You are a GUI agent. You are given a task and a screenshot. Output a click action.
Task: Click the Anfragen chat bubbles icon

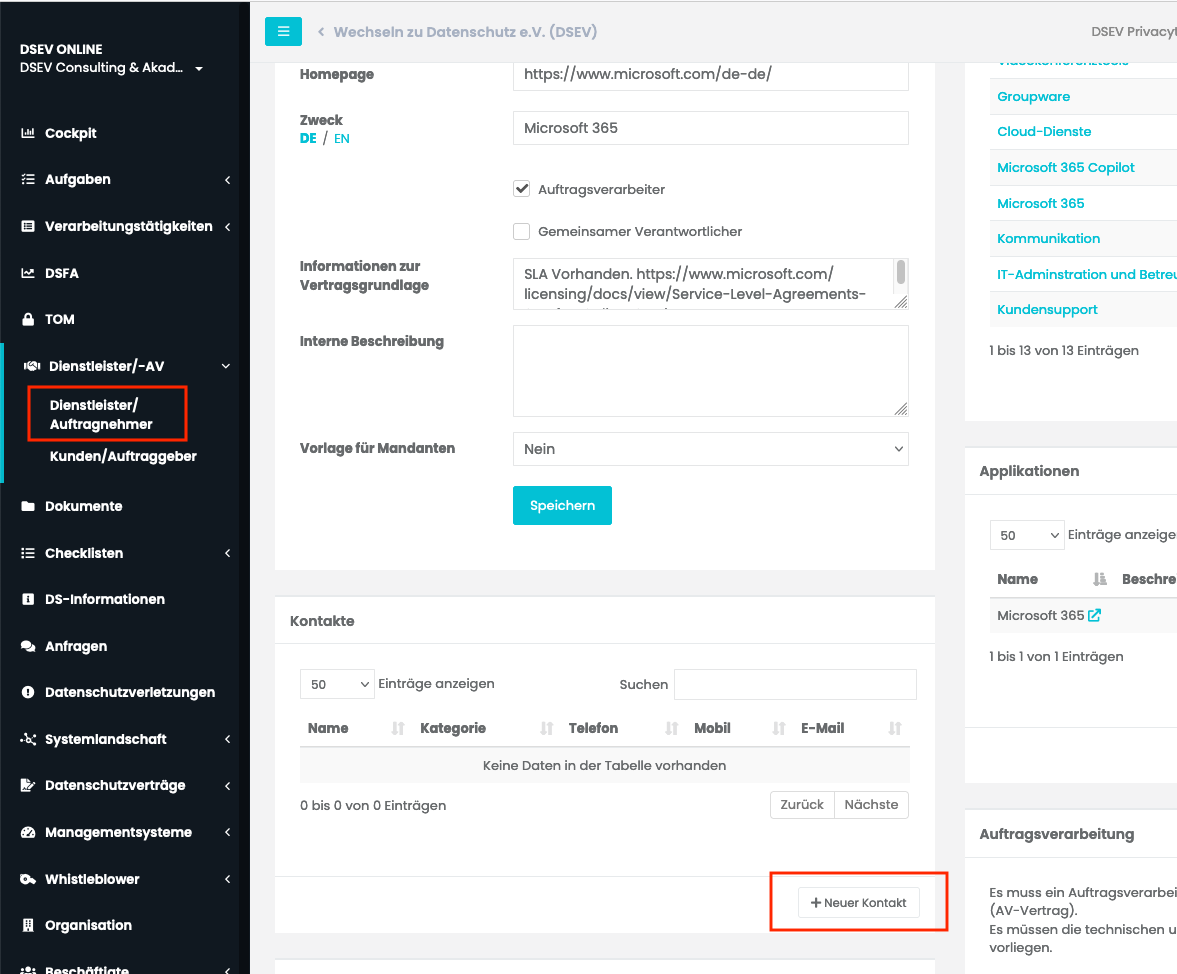28,646
